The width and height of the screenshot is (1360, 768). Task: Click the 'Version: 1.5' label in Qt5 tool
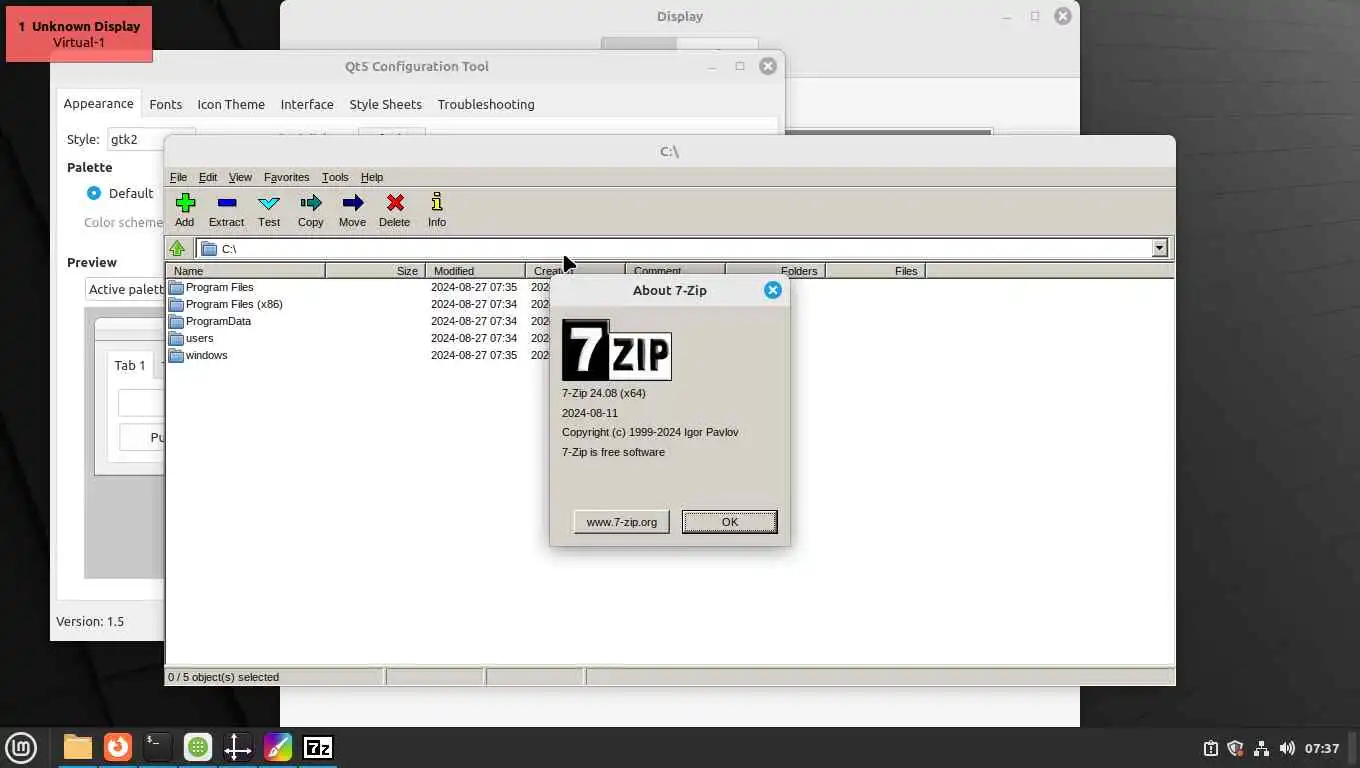[90, 621]
